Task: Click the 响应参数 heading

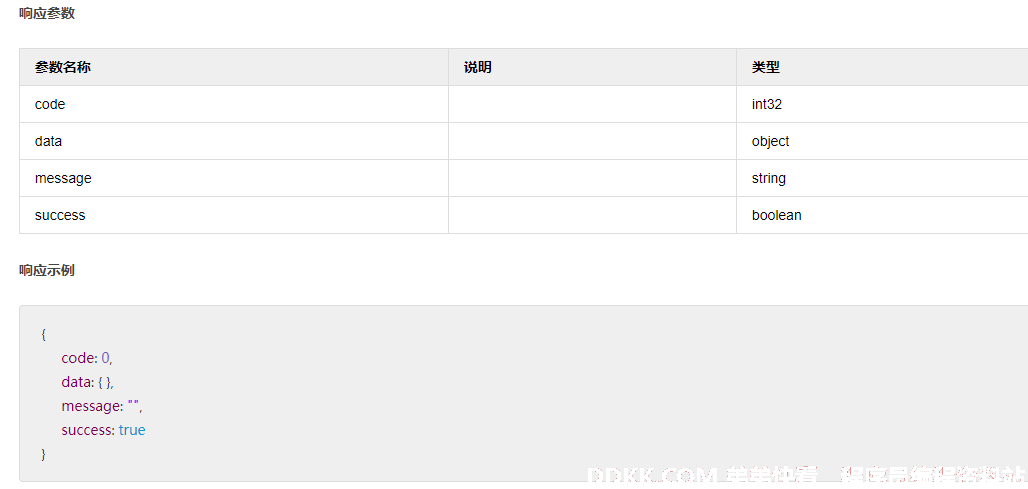Action: coord(47,14)
